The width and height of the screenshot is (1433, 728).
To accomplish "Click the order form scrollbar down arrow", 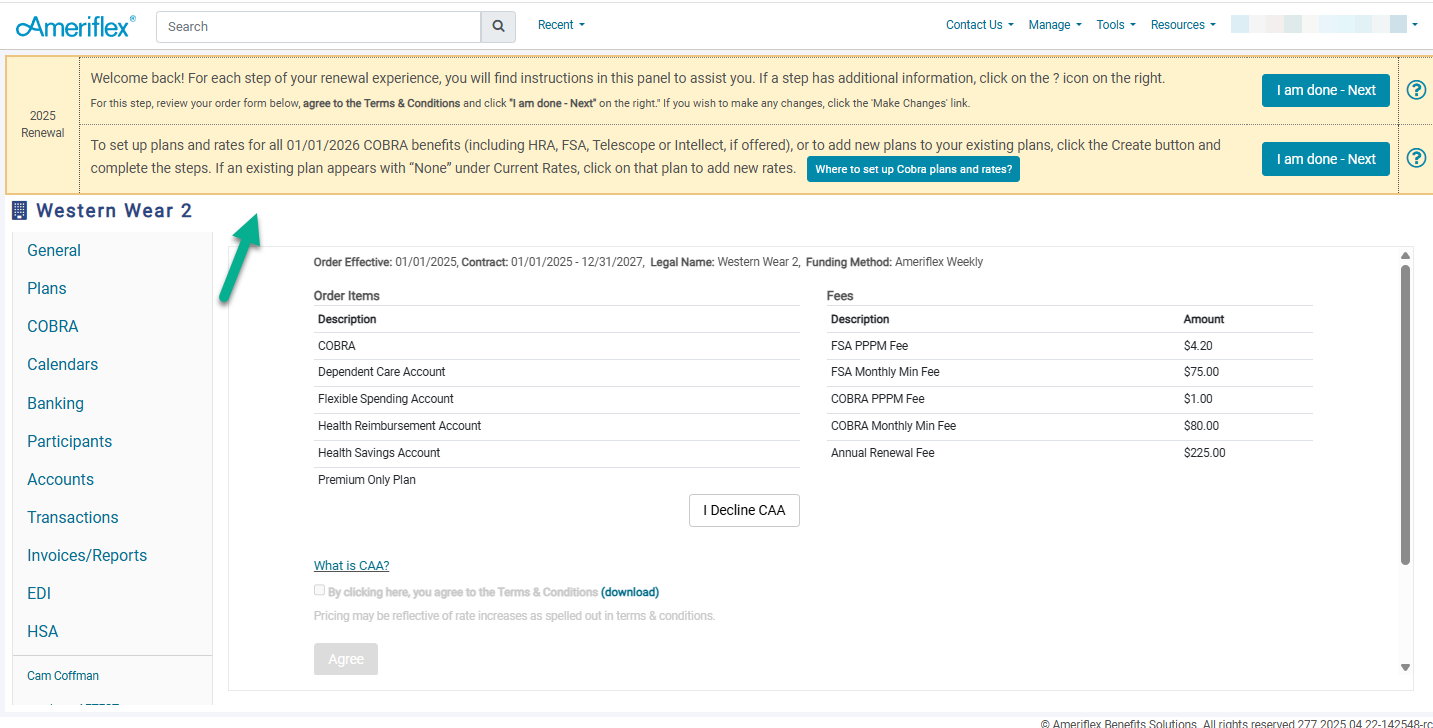I will [1405, 667].
